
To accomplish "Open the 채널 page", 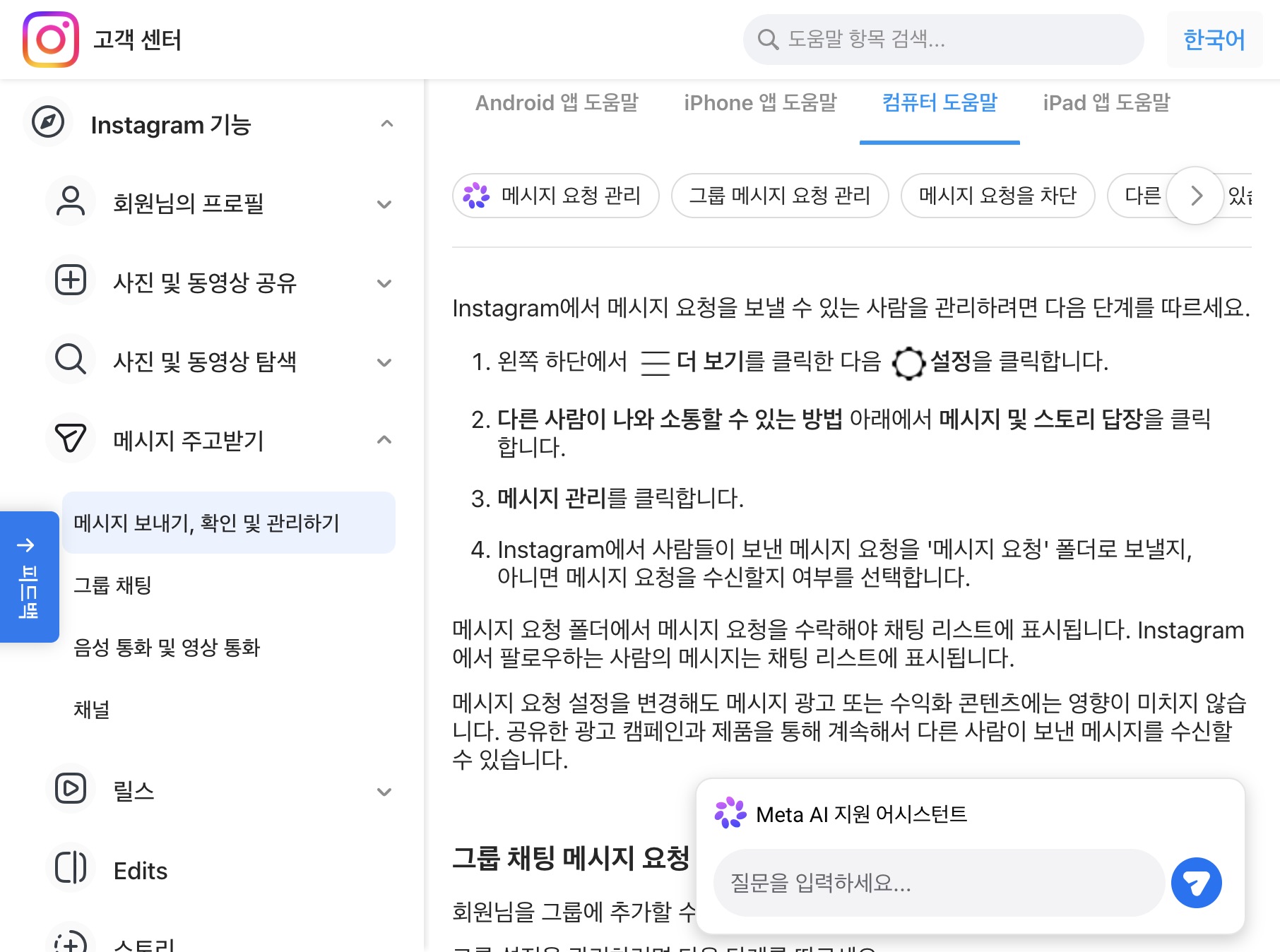I will click(x=92, y=709).
